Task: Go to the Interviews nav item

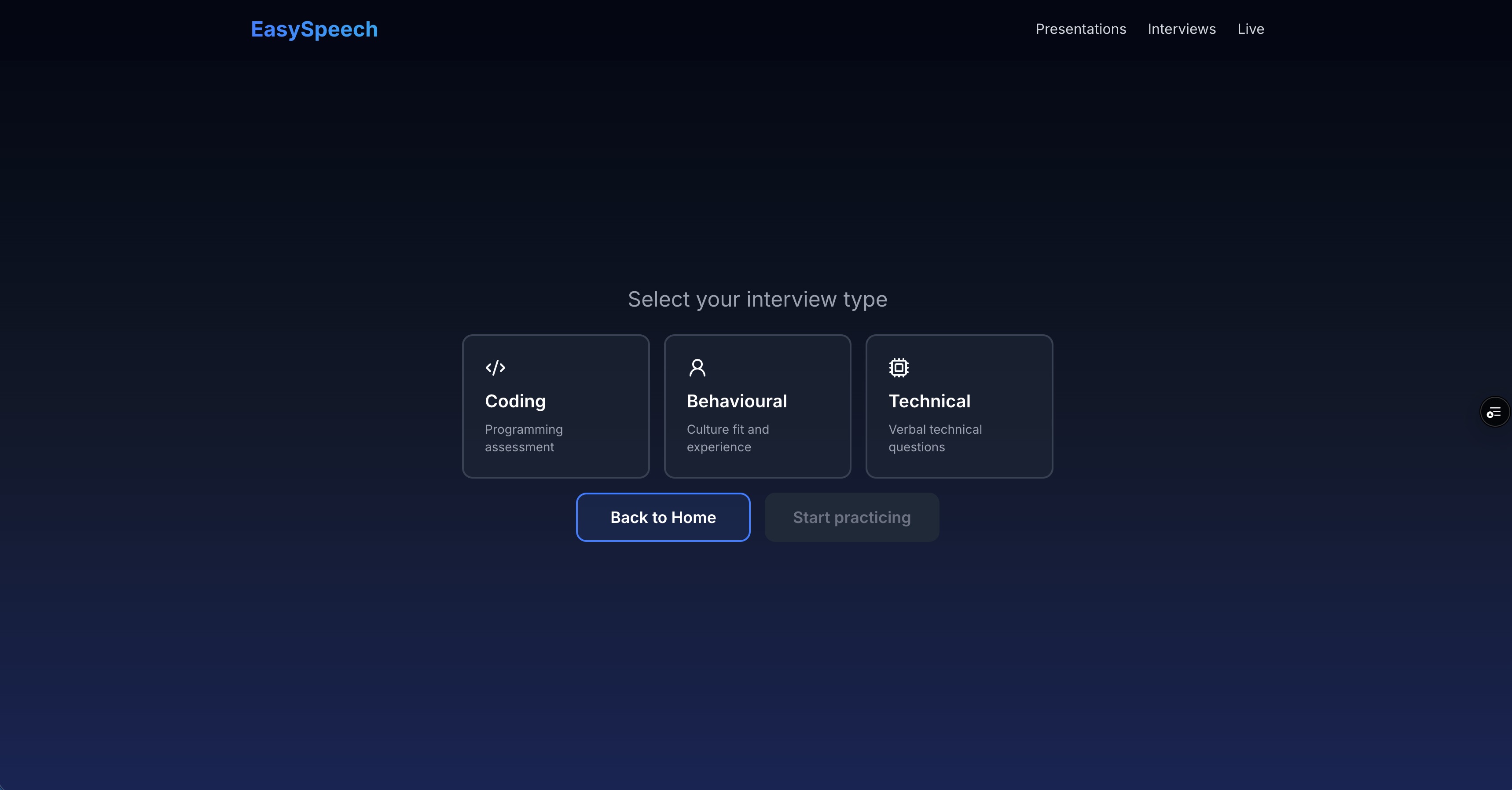Action: (1182, 29)
